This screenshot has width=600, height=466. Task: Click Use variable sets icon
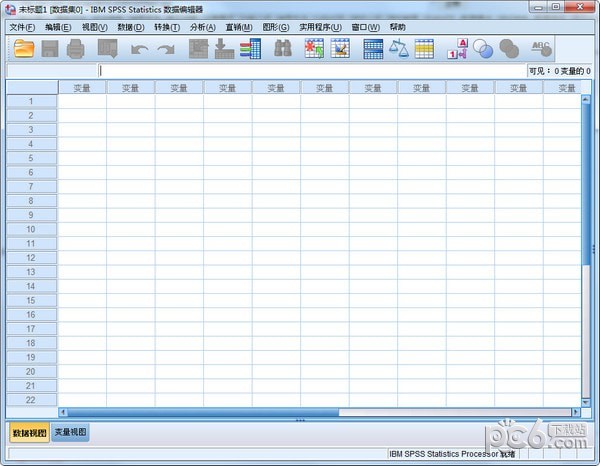pyautogui.click(x=483, y=49)
